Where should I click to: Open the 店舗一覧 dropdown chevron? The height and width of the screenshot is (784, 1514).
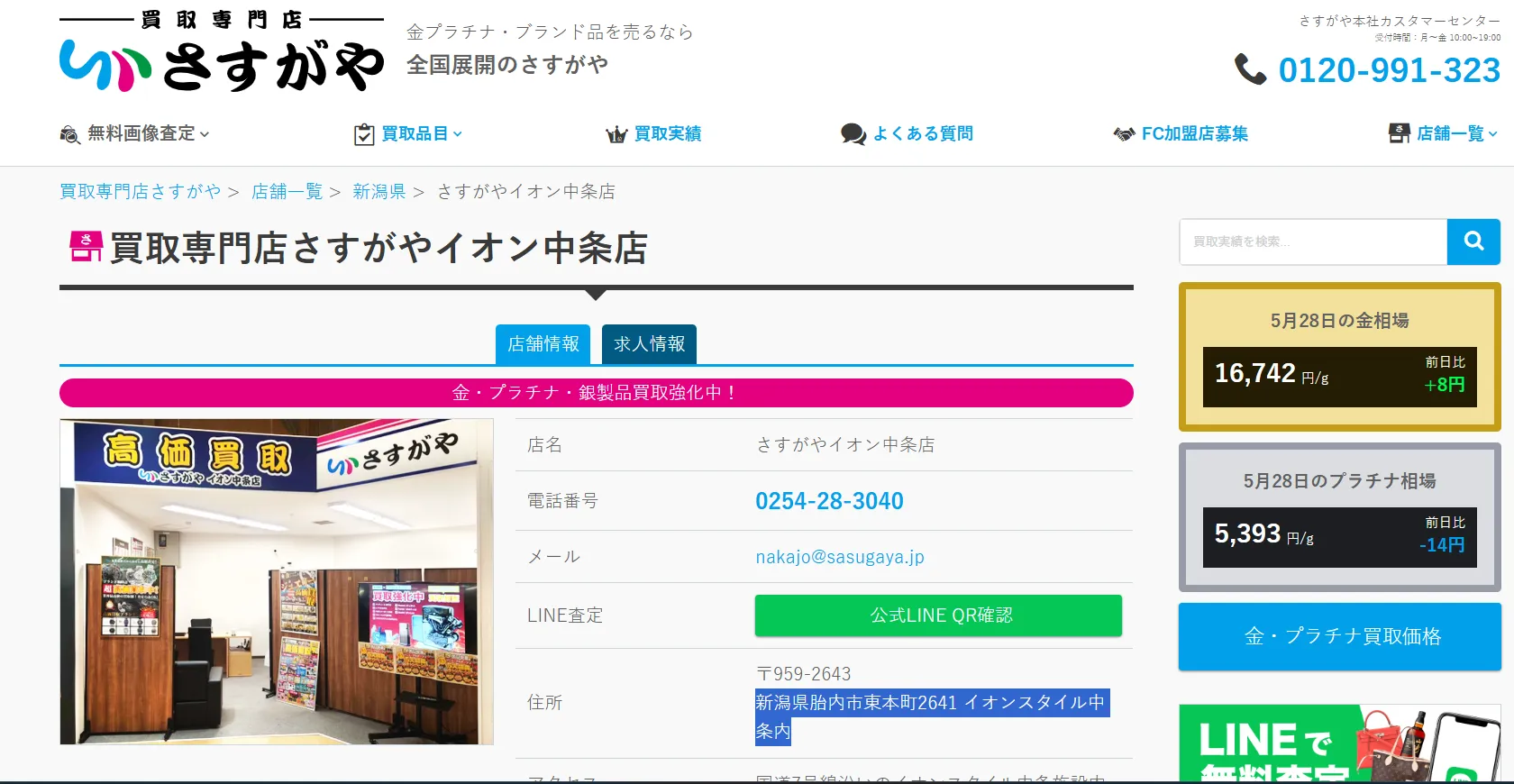click(1492, 134)
